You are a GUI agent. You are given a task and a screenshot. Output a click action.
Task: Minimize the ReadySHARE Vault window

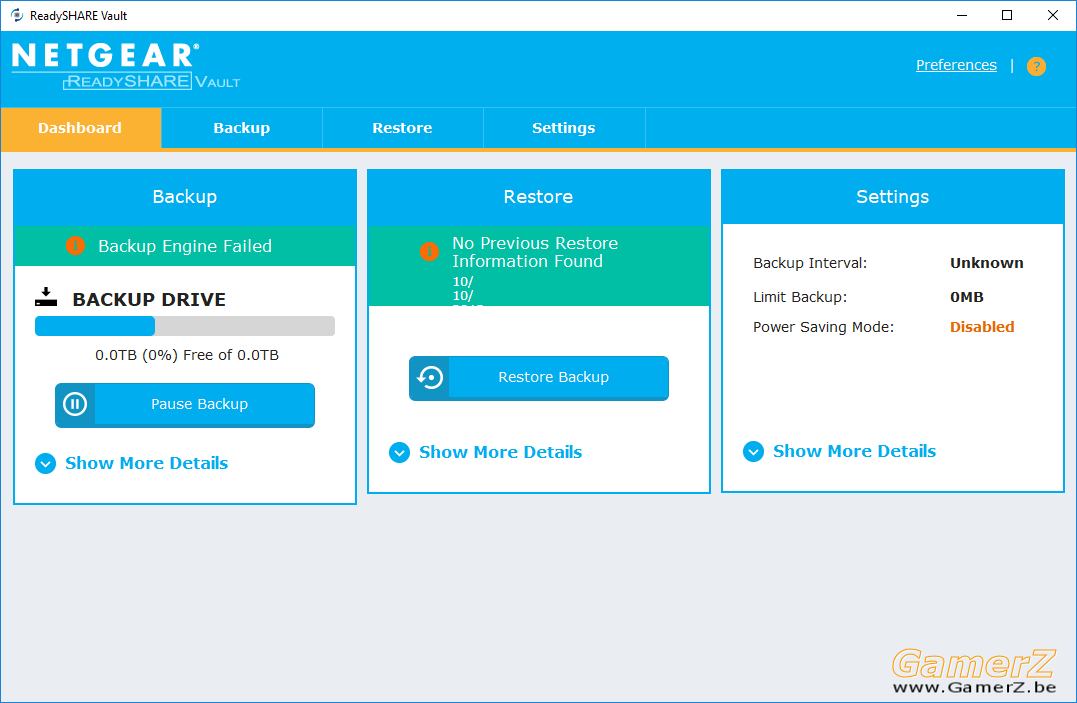click(962, 15)
